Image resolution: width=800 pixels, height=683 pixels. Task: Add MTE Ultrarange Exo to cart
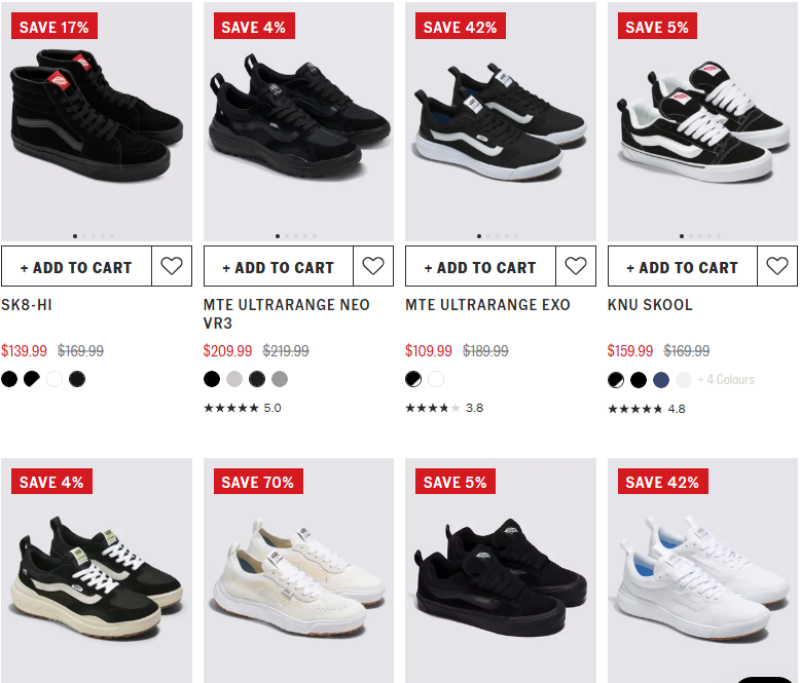pyautogui.click(x=481, y=267)
